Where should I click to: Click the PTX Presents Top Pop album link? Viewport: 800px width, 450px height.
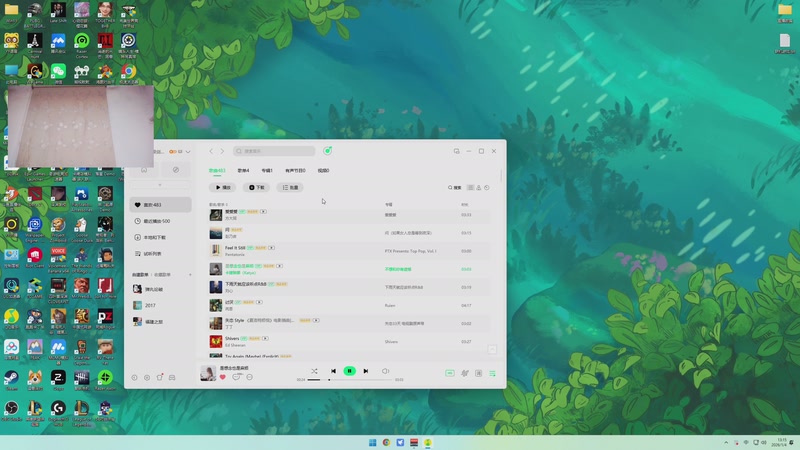click(410, 251)
